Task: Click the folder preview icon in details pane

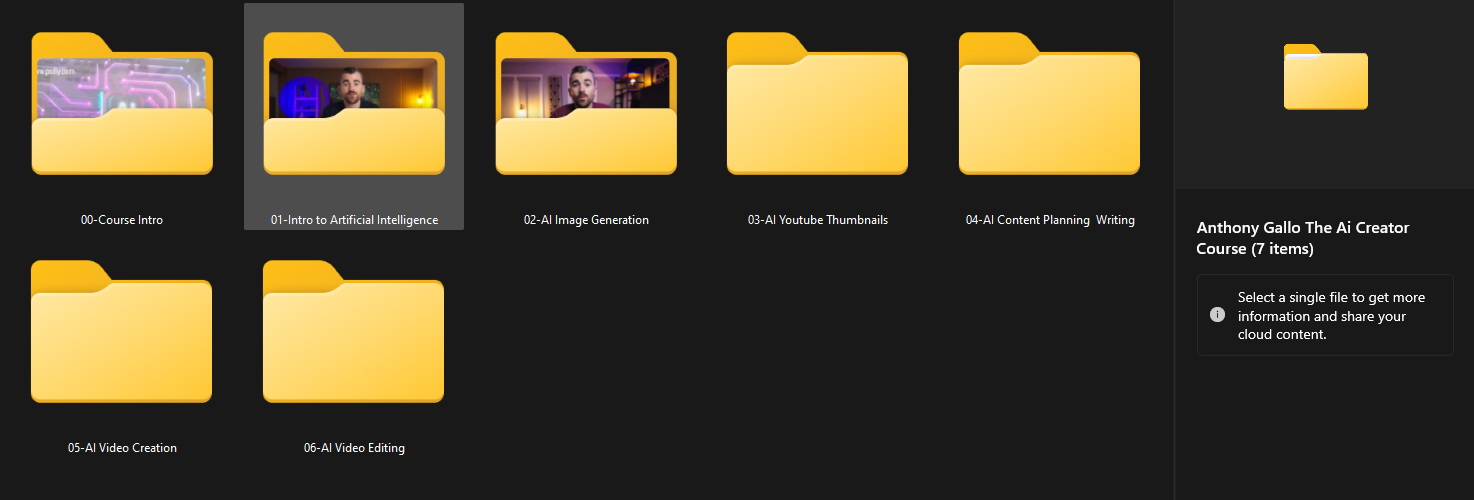Action: (1325, 78)
